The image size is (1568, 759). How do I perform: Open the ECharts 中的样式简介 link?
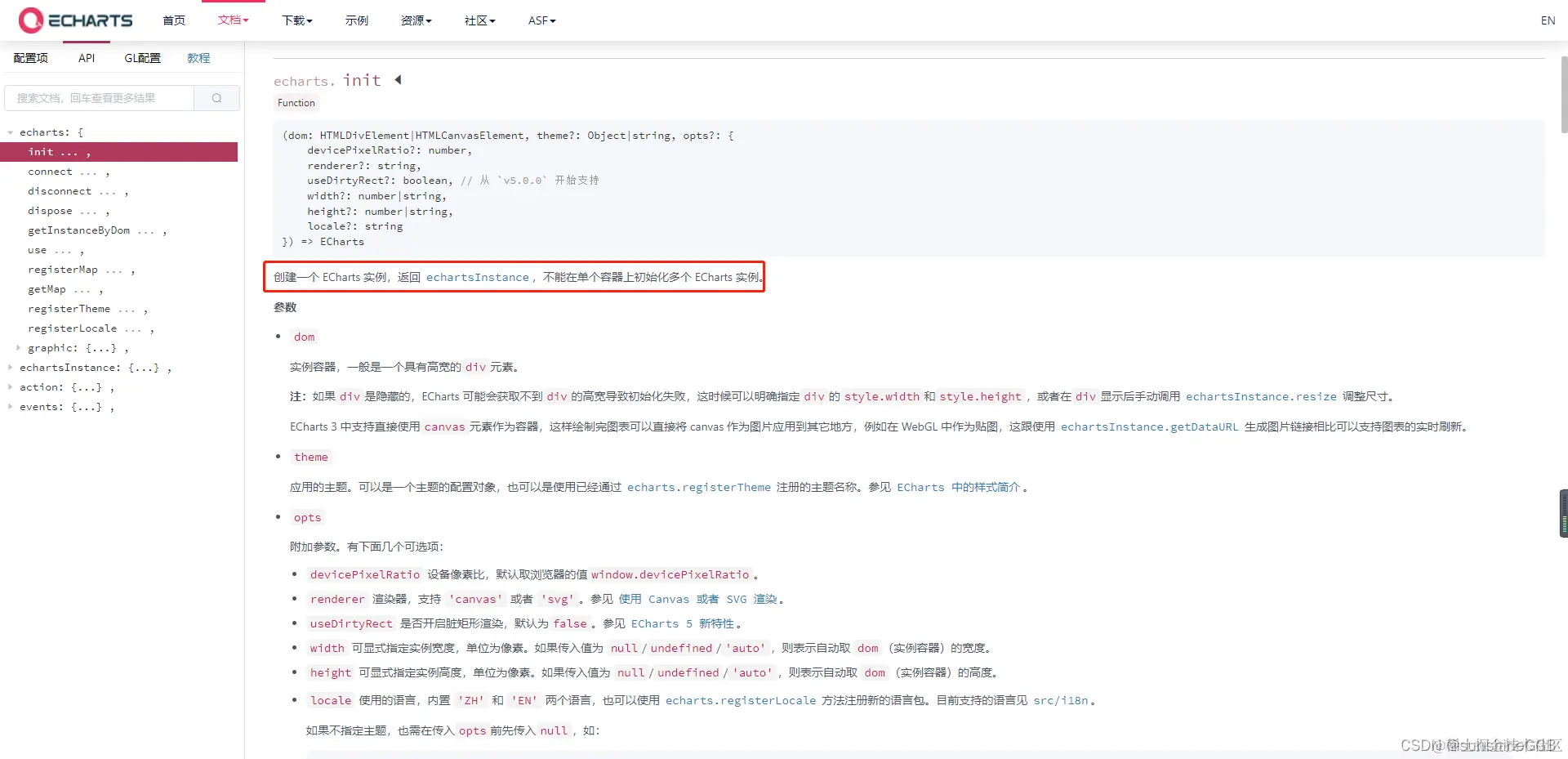pyautogui.click(x=959, y=488)
